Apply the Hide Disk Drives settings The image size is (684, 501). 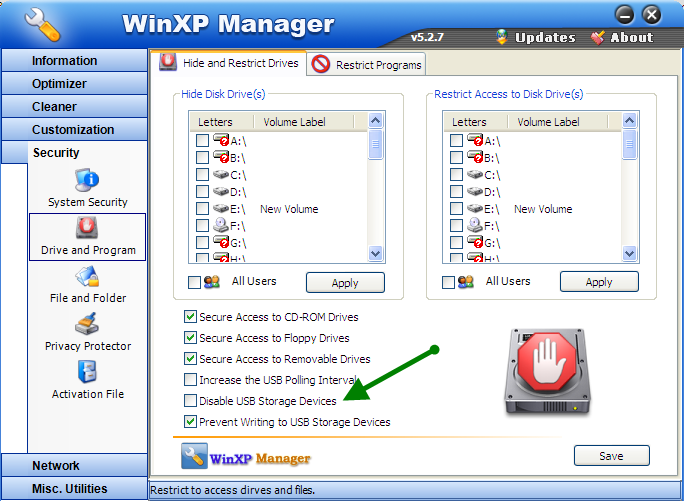[x=345, y=283]
